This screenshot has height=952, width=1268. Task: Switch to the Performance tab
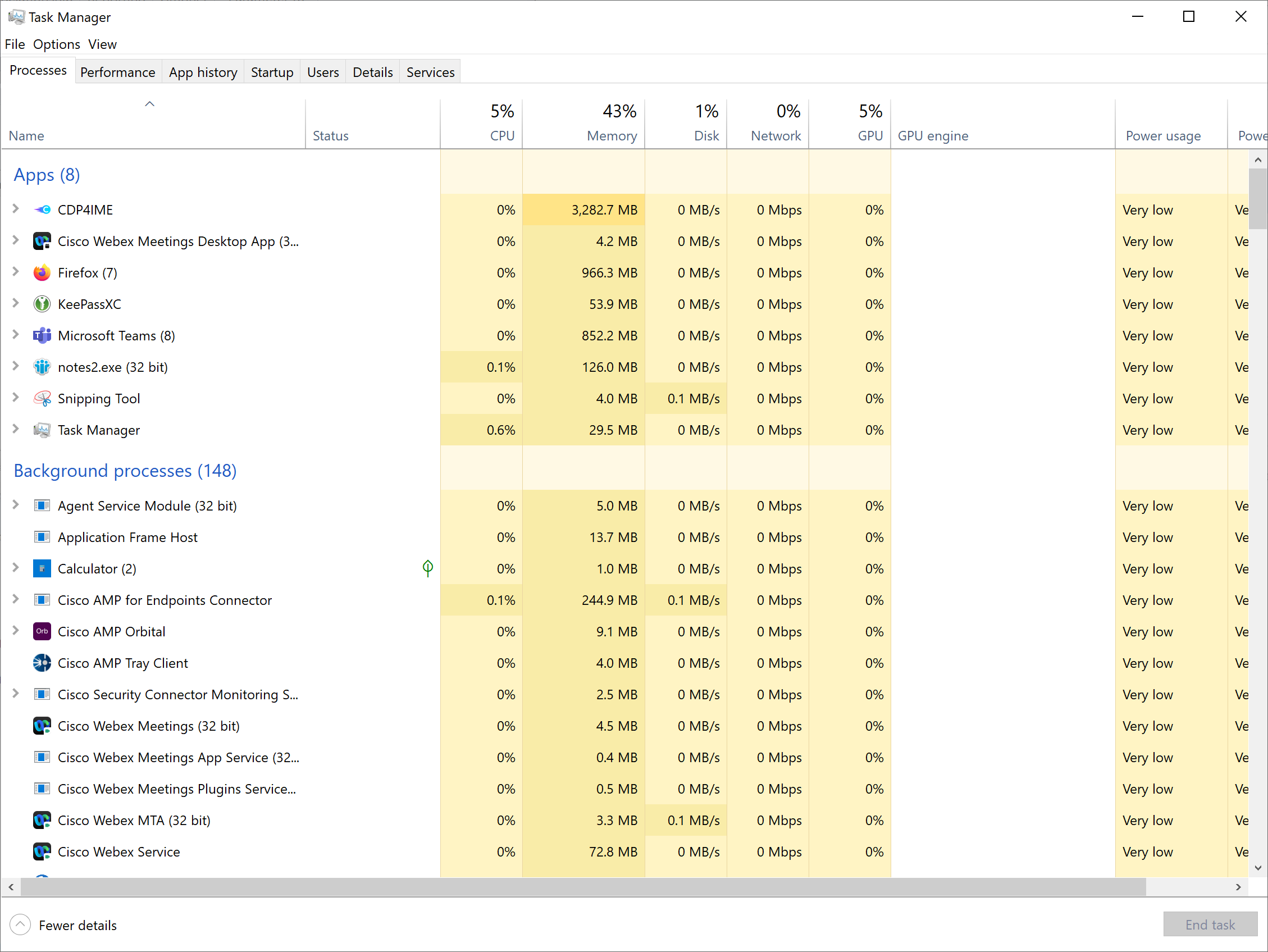[x=117, y=71]
